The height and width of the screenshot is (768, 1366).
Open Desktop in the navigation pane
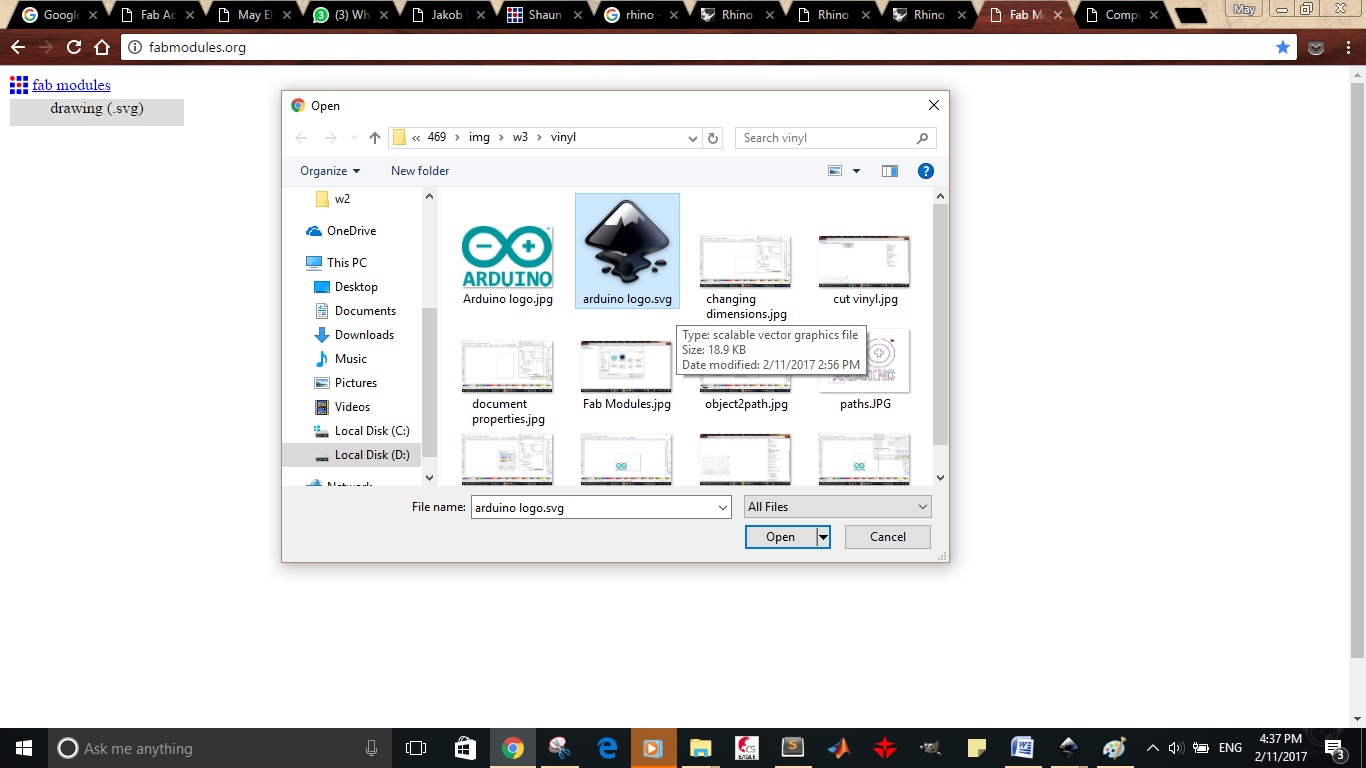point(346,287)
